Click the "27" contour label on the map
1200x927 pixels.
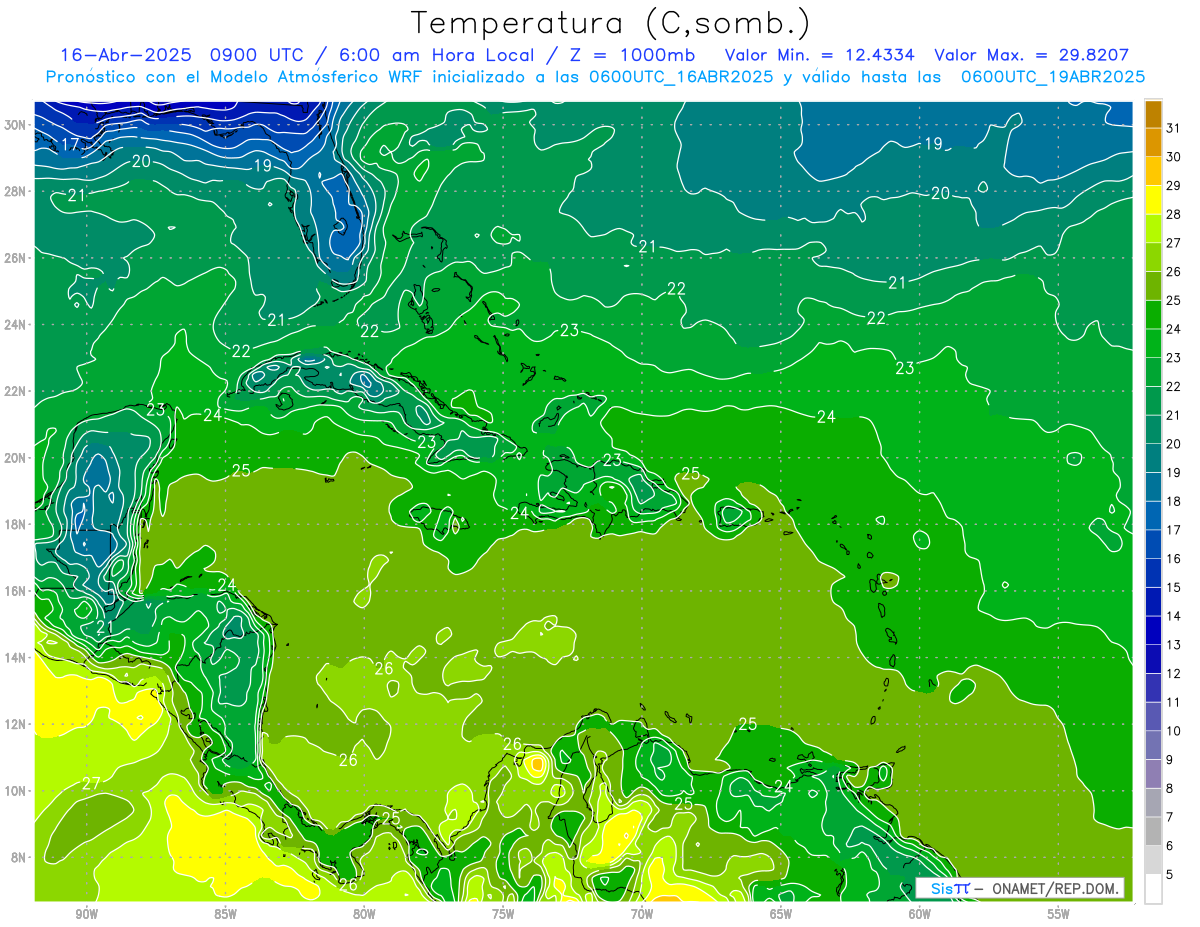pos(91,783)
